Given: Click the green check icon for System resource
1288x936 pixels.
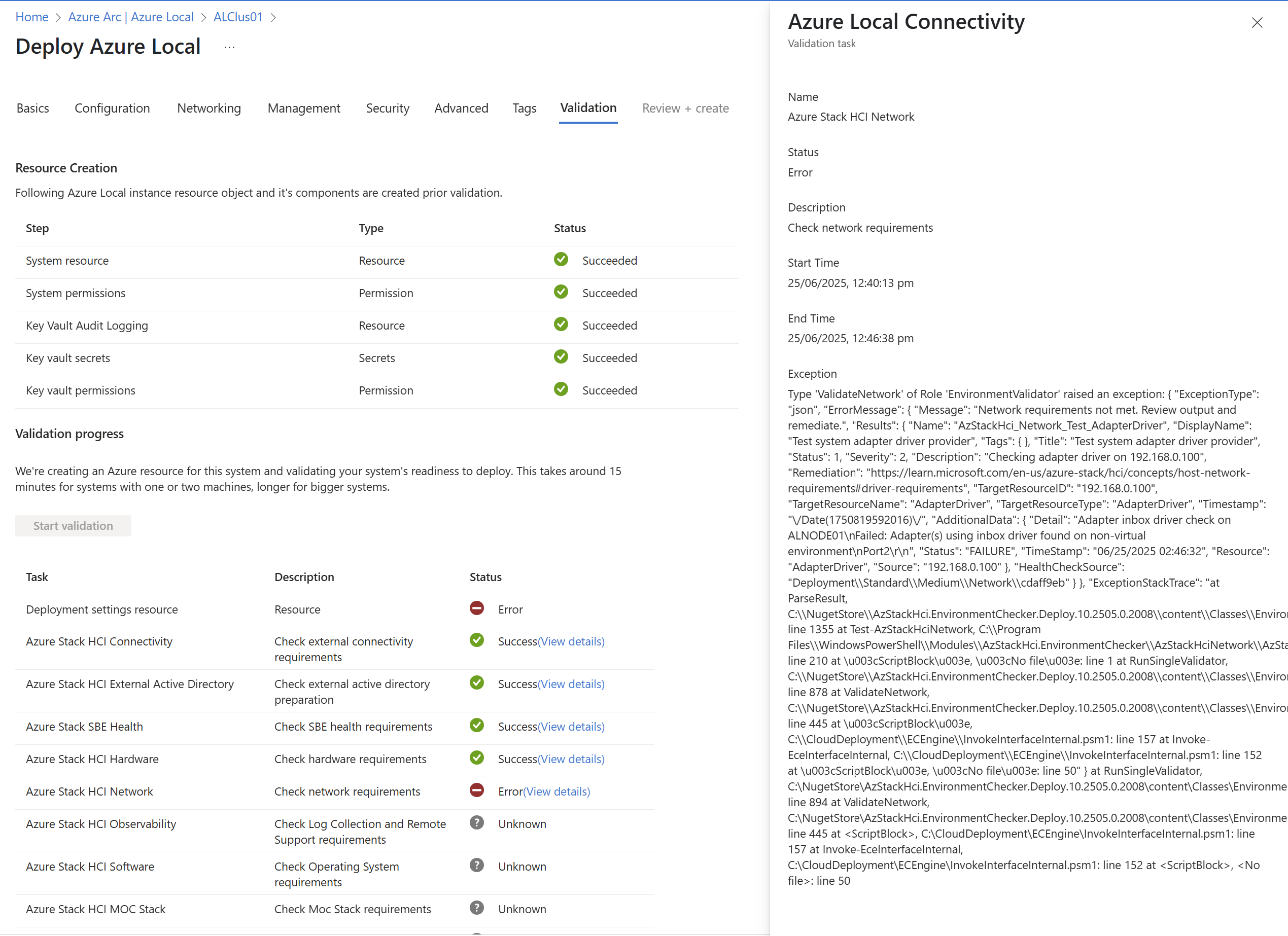Looking at the screenshot, I should coord(561,260).
